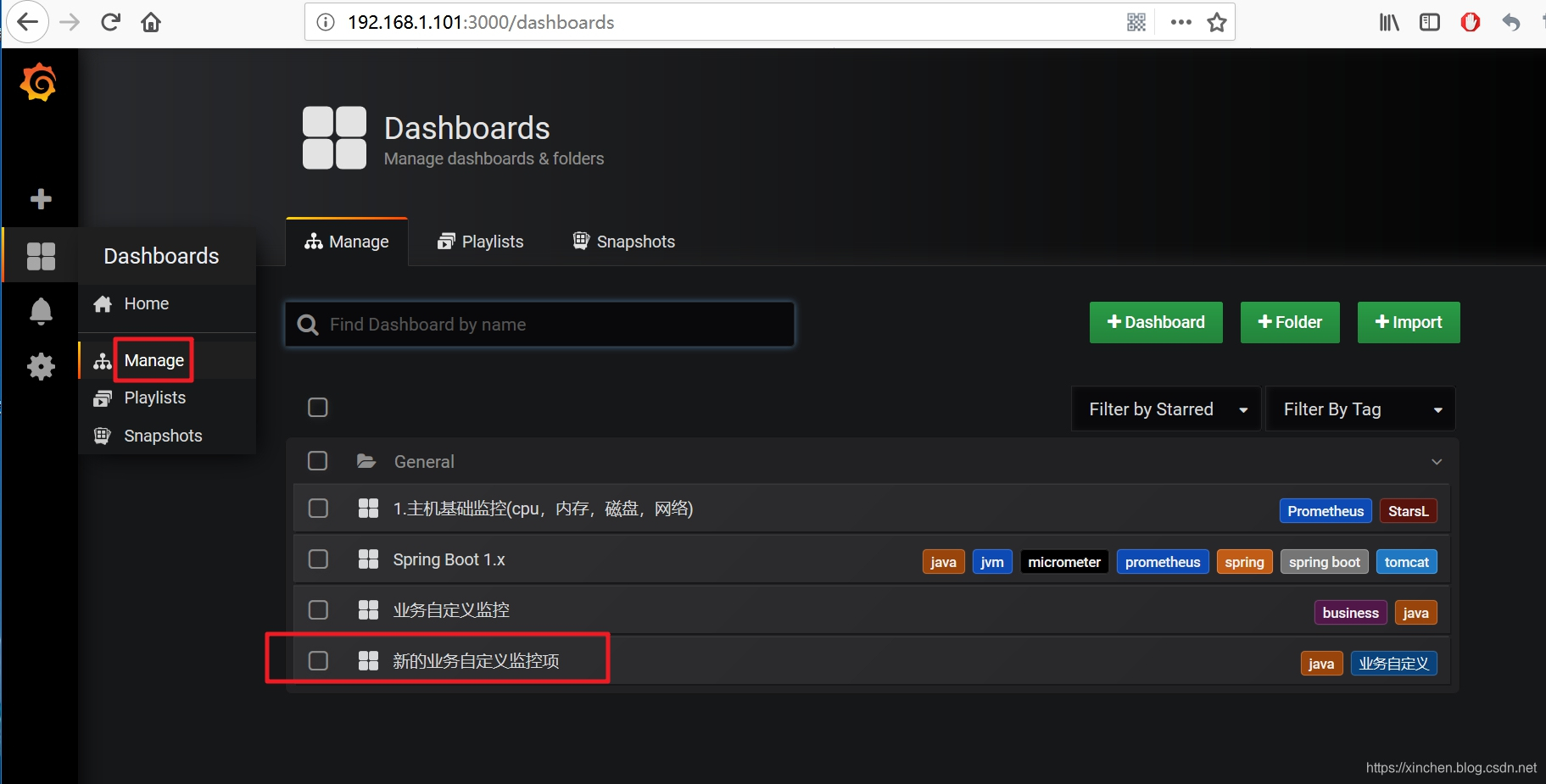Collapse the General folder chevron

pos(1437,462)
